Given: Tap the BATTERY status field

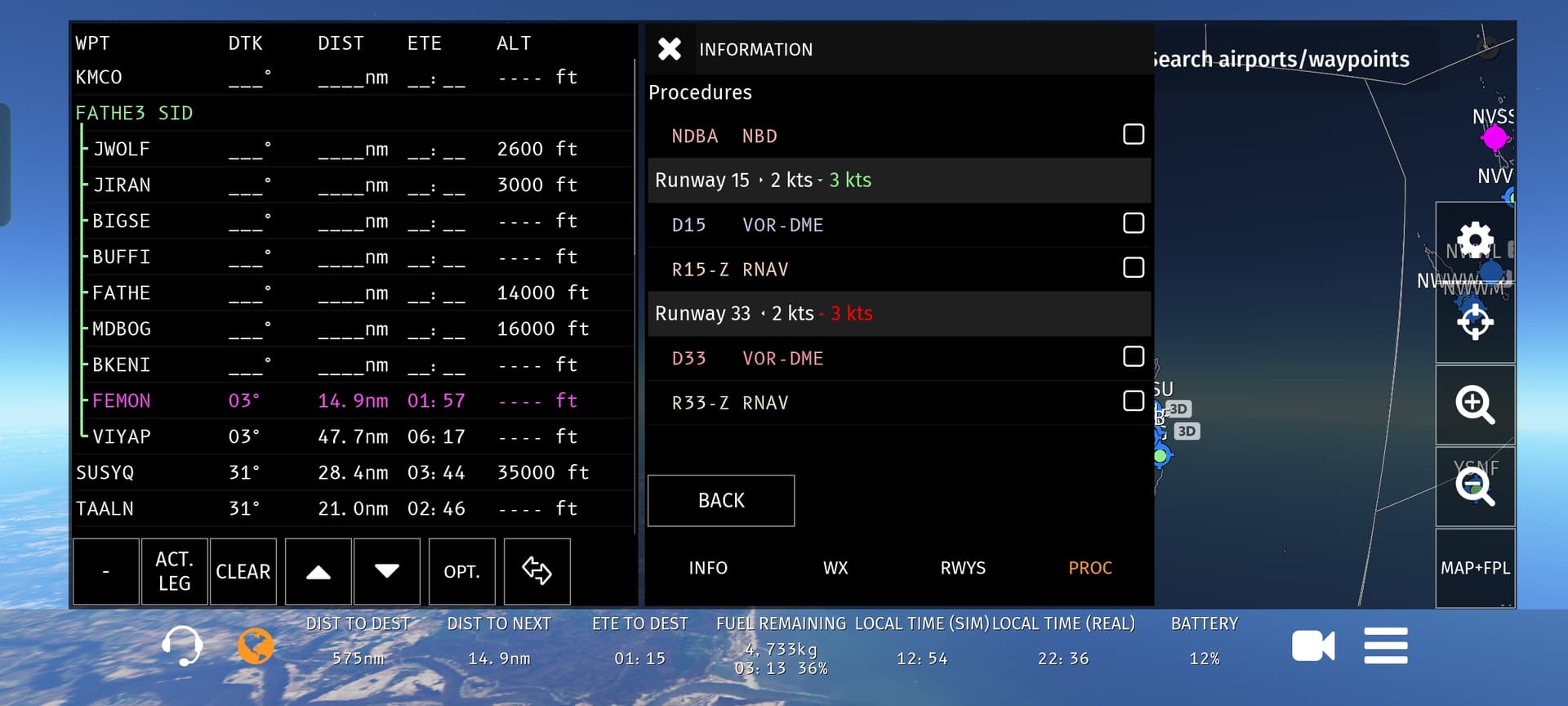Looking at the screenshot, I should pos(1205,640).
